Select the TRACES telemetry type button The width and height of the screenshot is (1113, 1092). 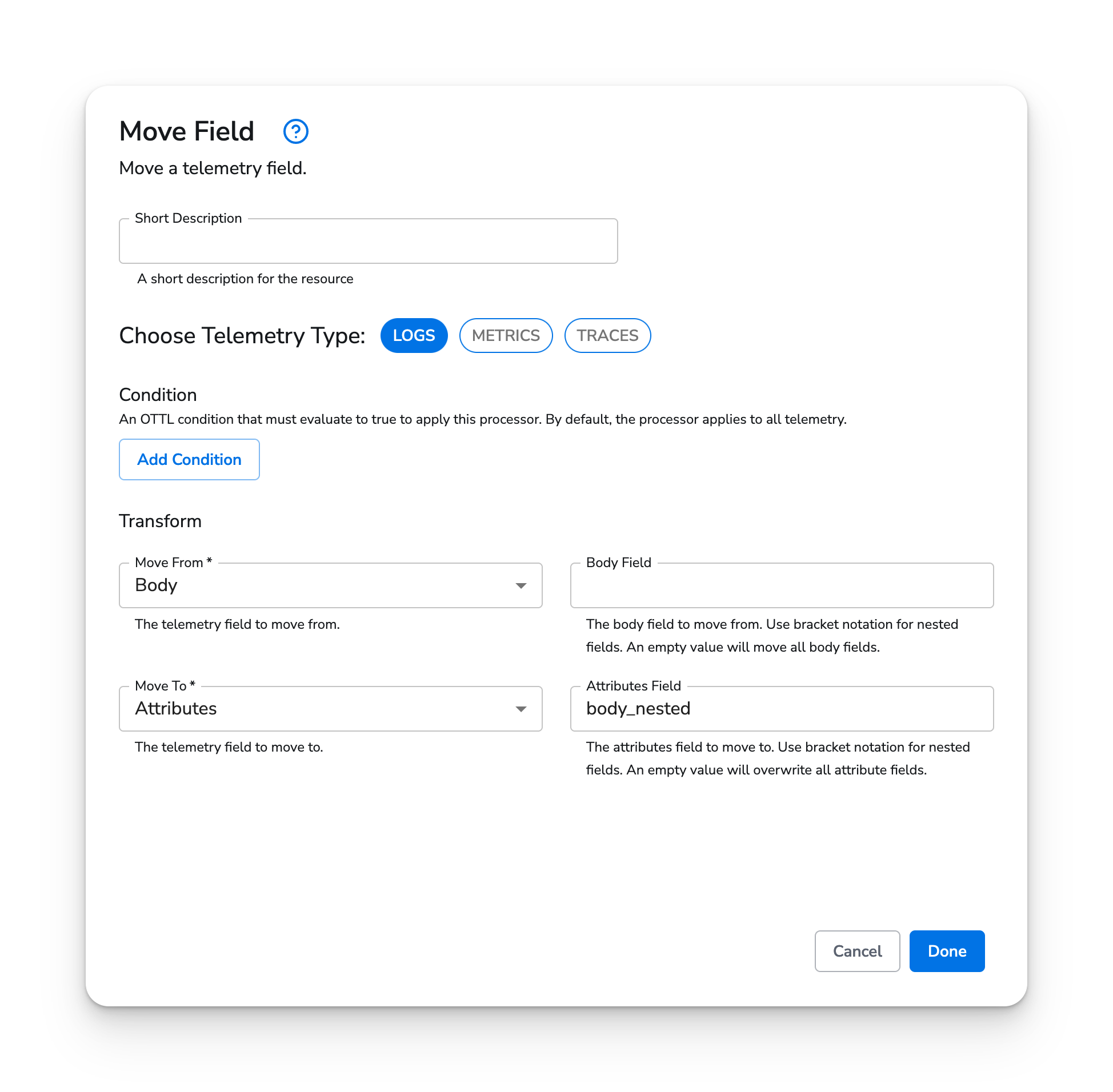click(x=606, y=335)
